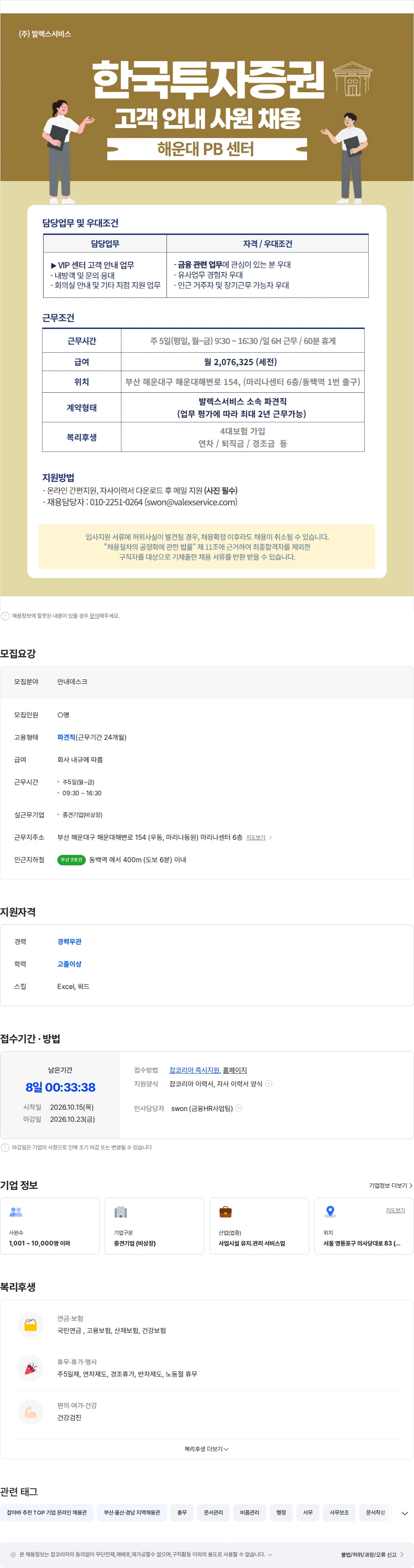Open 지도보기 link in 기업 정보 위치 card
Image resolution: width=414 pixels, height=1568 pixels.
pos(395,1210)
